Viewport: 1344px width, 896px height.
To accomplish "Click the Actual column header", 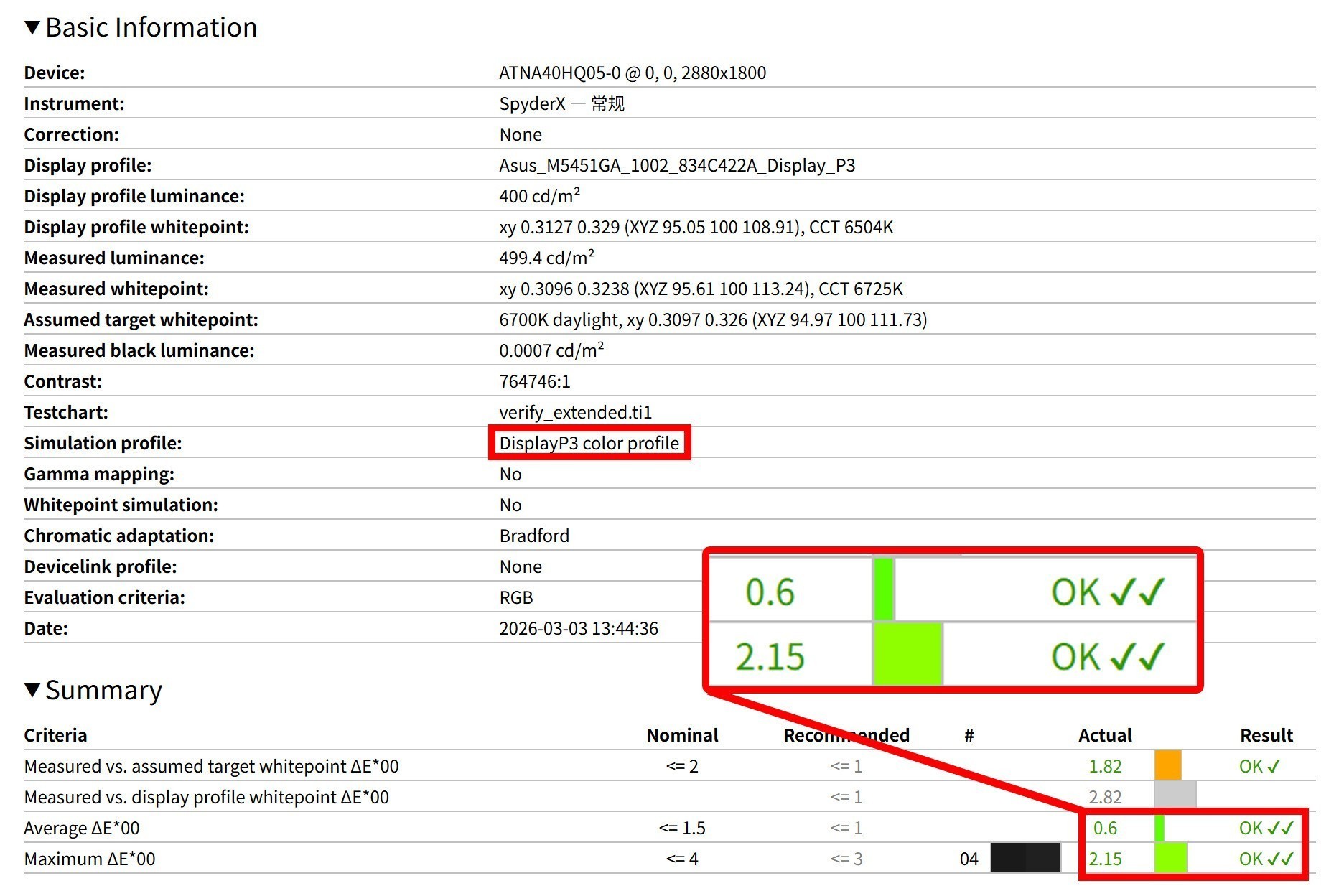I will click(1104, 735).
